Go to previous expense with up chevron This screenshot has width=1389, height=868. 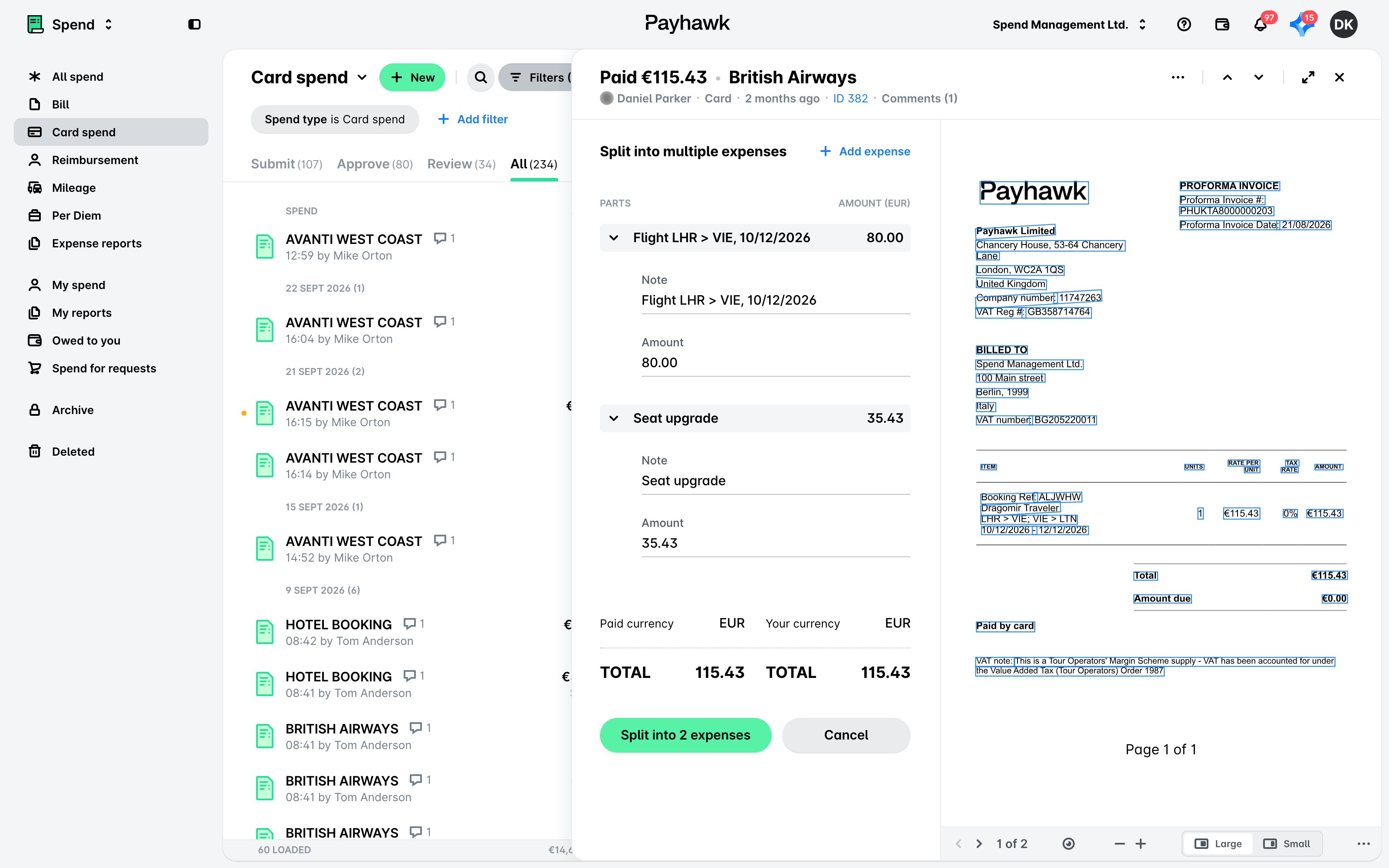pos(1227,78)
